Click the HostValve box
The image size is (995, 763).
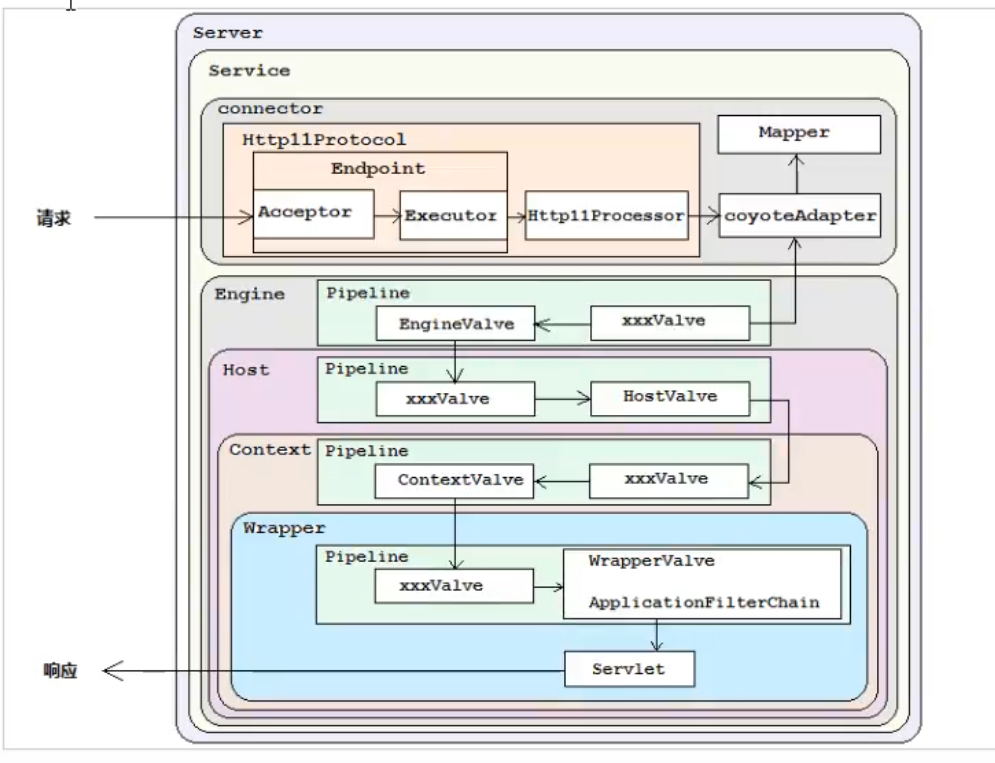pyautogui.click(x=669, y=397)
